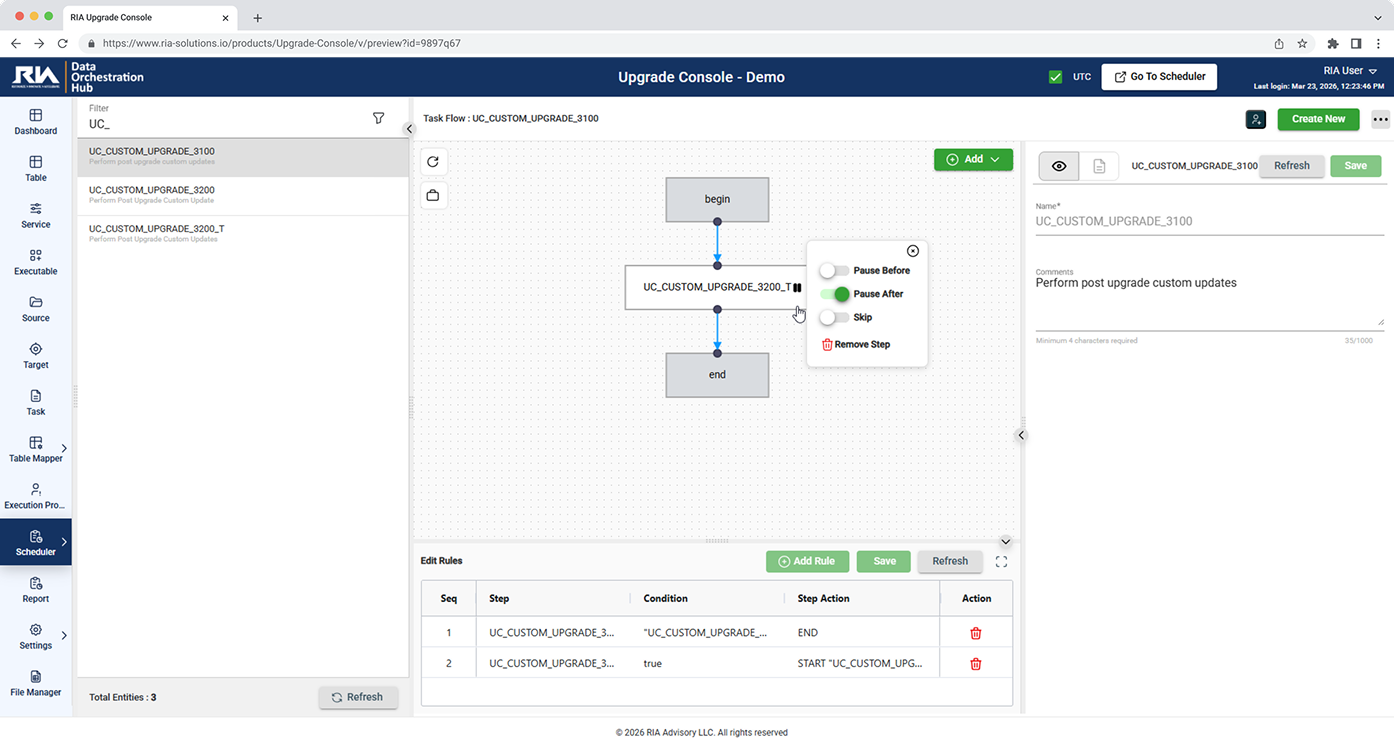Click the pause icon on the UC_CUSTOM_UPGRADE_3200_T node
1394x748 pixels.
[x=797, y=288]
